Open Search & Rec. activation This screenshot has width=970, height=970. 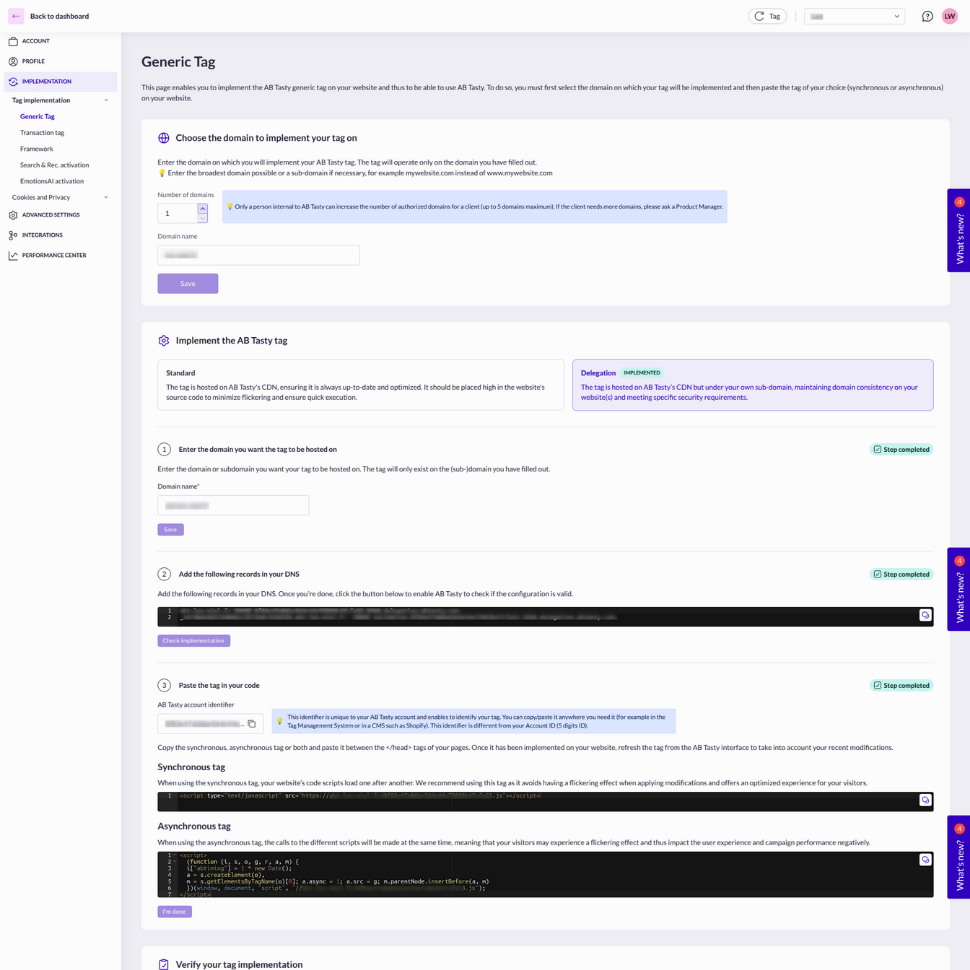(x=54, y=165)
